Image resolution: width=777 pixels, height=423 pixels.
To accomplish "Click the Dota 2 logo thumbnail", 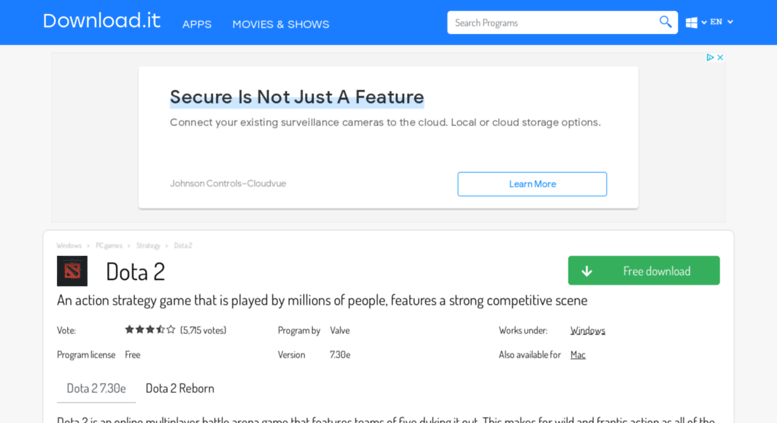I will (72, 271).
